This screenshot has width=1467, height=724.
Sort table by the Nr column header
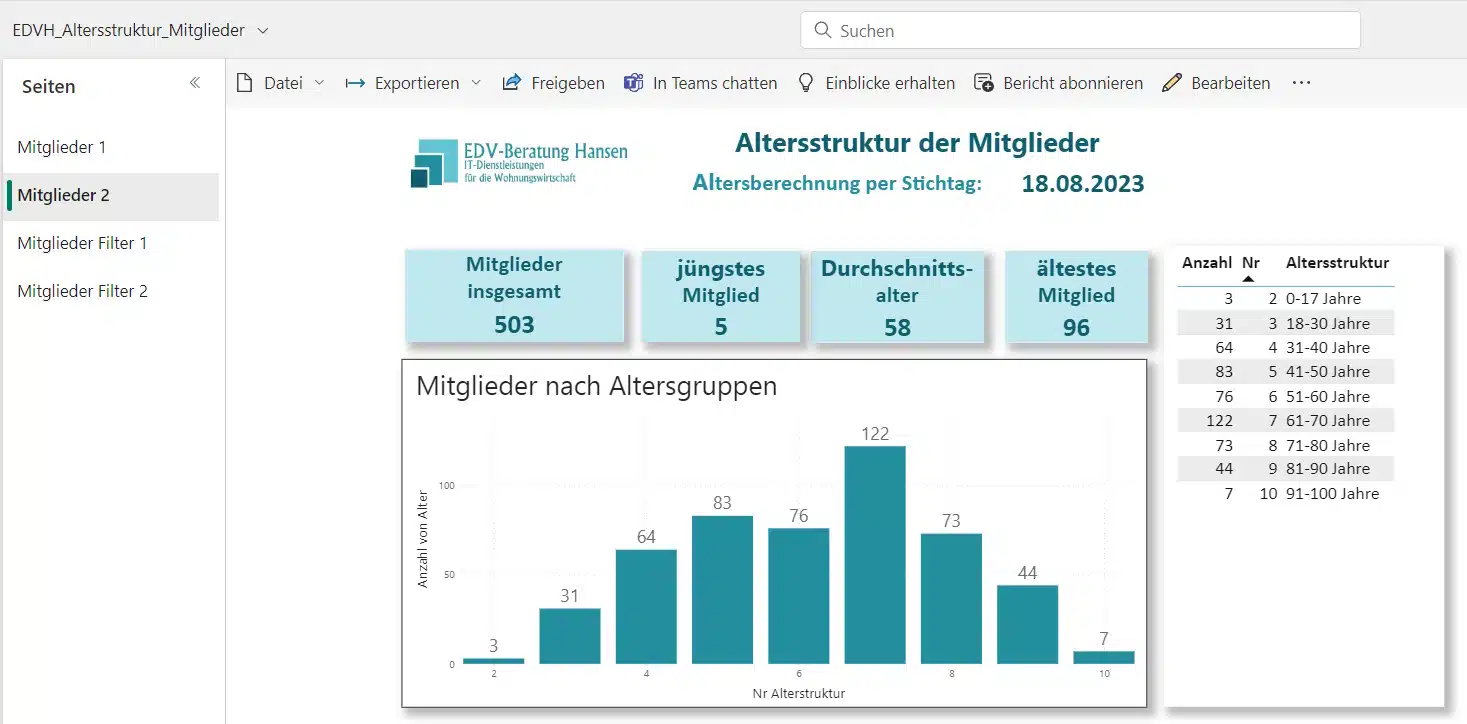pyautogui.click(x=1250, y=263)
